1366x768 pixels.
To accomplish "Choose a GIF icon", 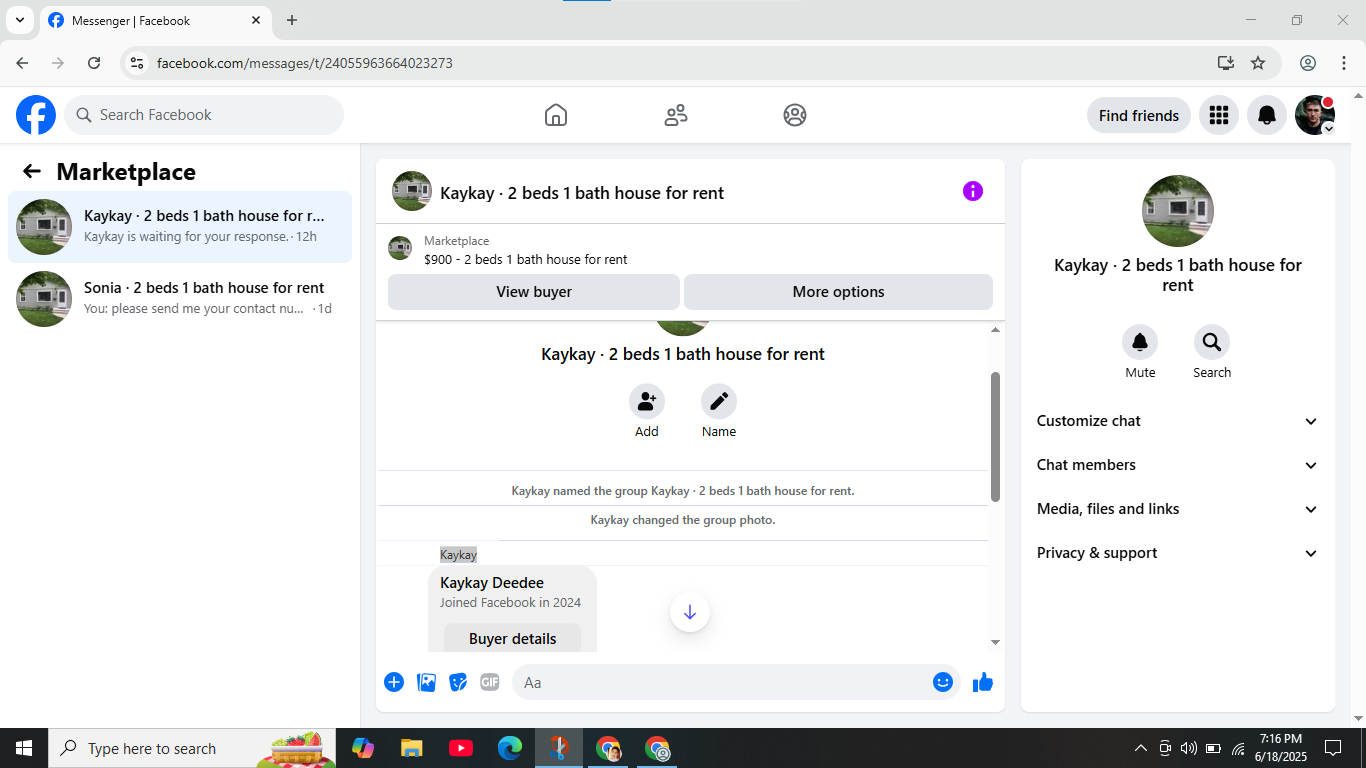I will click(490, 682).
